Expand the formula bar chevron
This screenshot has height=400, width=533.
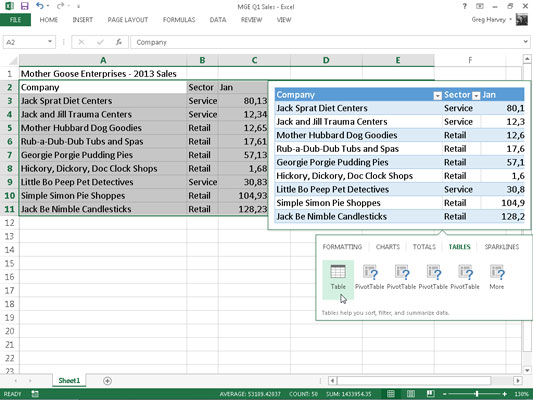coord(526,42)
